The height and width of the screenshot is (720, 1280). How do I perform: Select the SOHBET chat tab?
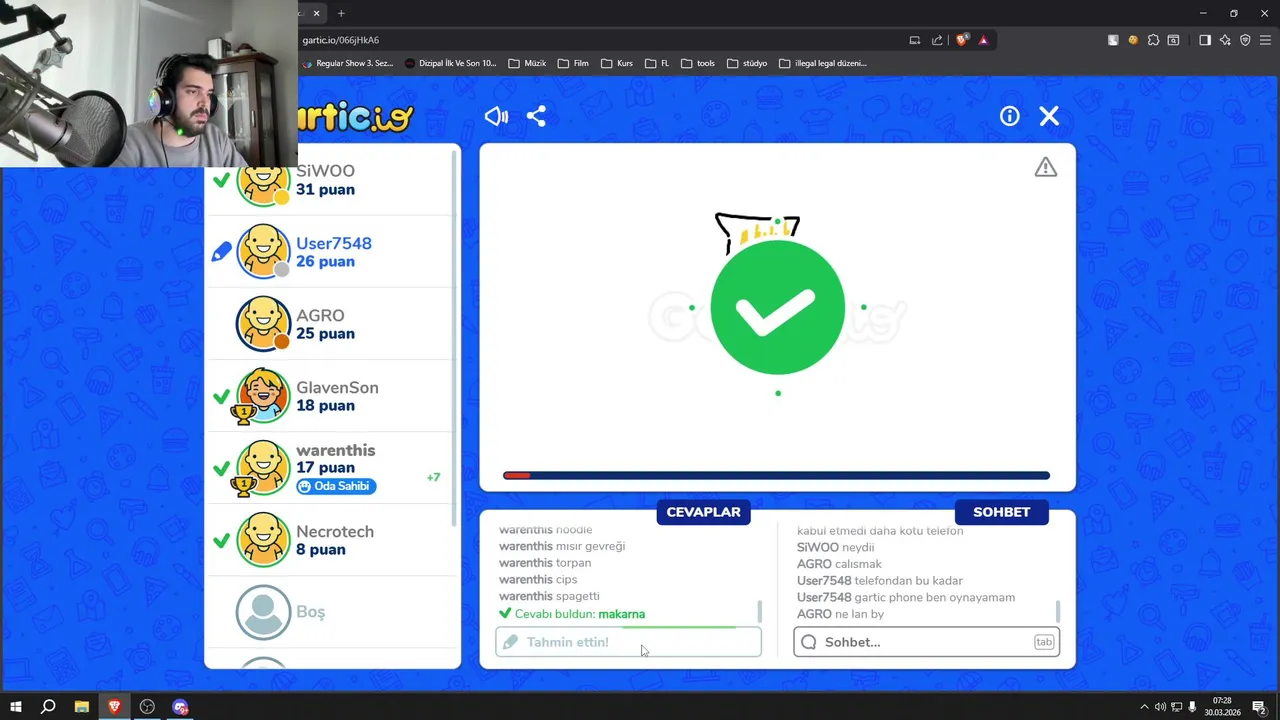click(x=1001, y=512)
